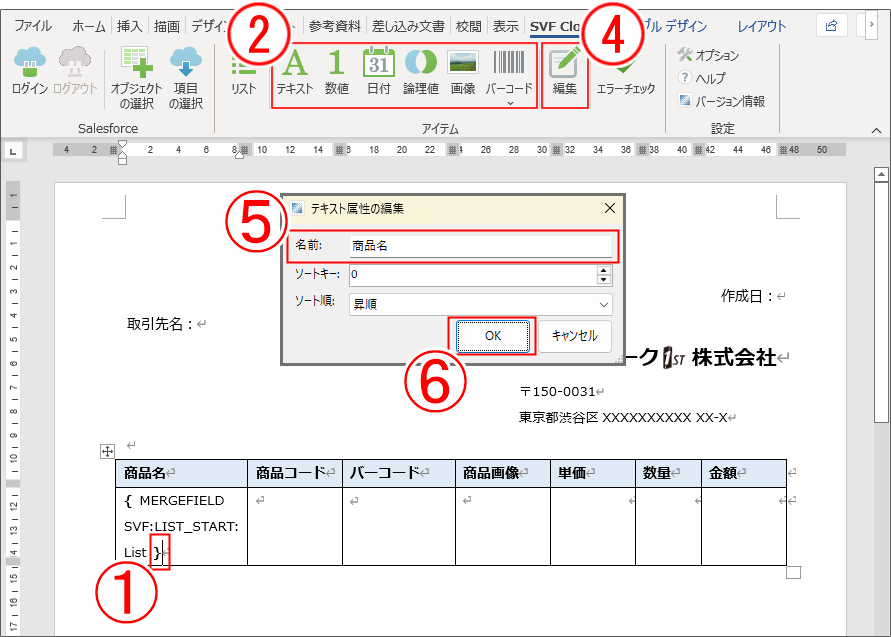Image resolution: width=891 pixels, height=637 pixels.
Task: Expand the バーコード dropdown arrow
Action: (x=508, y=101)
